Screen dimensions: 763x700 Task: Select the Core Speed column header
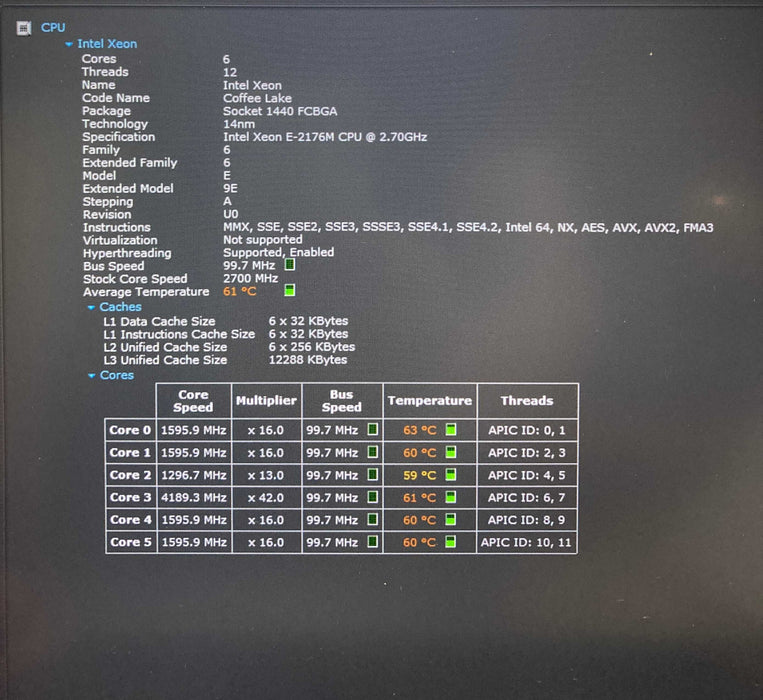tap(193, 401)
